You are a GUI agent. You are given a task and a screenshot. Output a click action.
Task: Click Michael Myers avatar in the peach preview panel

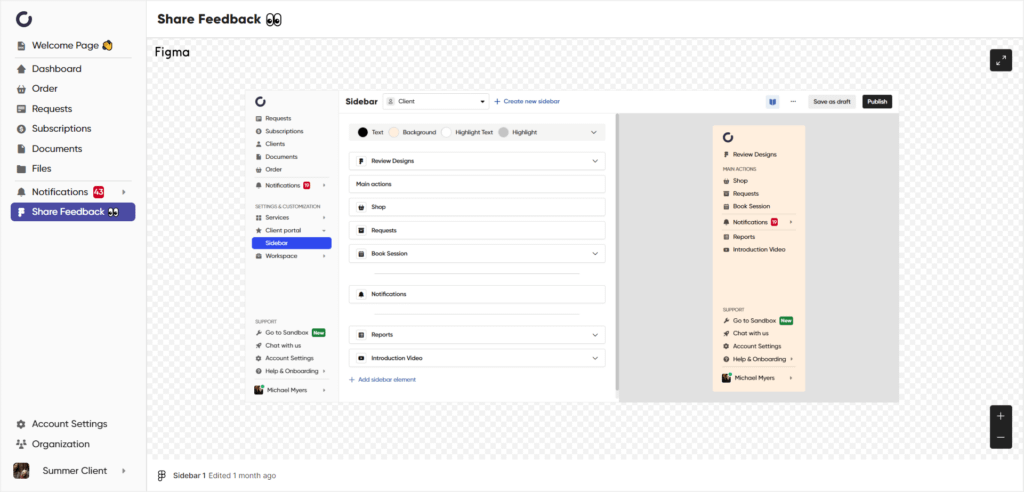[726, 378]
